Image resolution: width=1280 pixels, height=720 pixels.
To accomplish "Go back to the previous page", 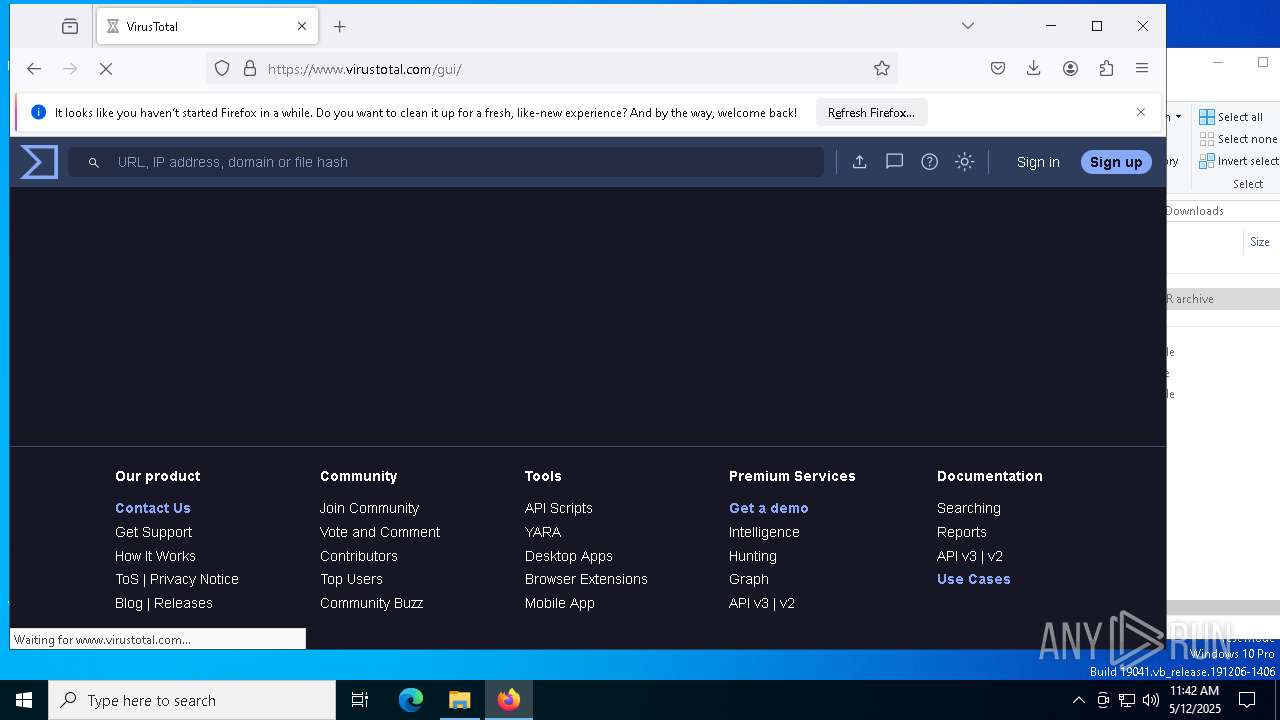I will tap(34, 69).
